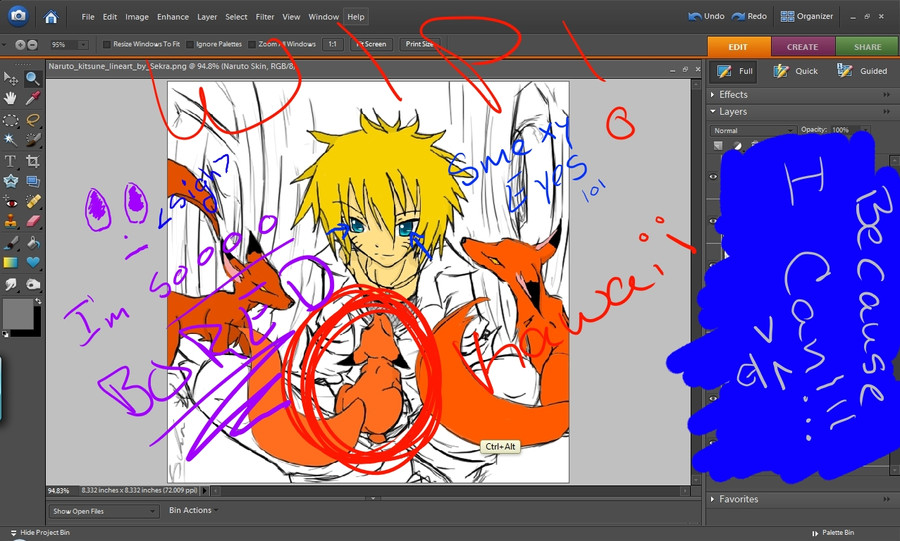
Task: Select the Paint Bucket tool
Action: (x=33, y=243)
